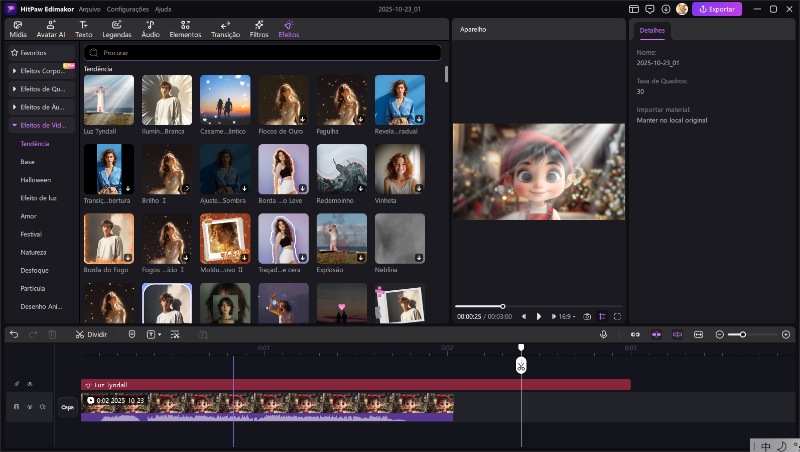The image size is (800, 452).
Task: Play the video preview
Action: point(539,316)
